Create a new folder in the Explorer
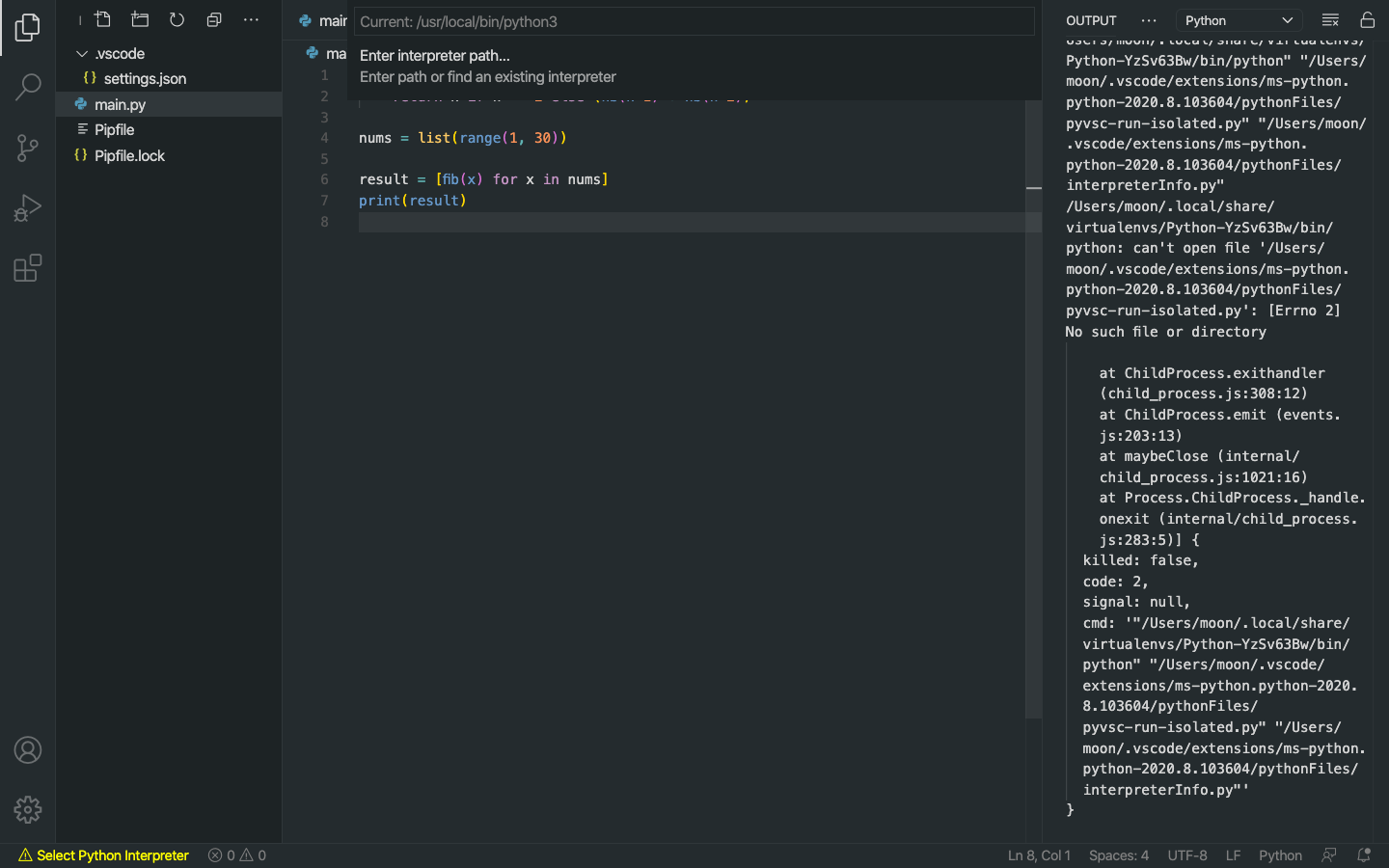 coord(139,18)
